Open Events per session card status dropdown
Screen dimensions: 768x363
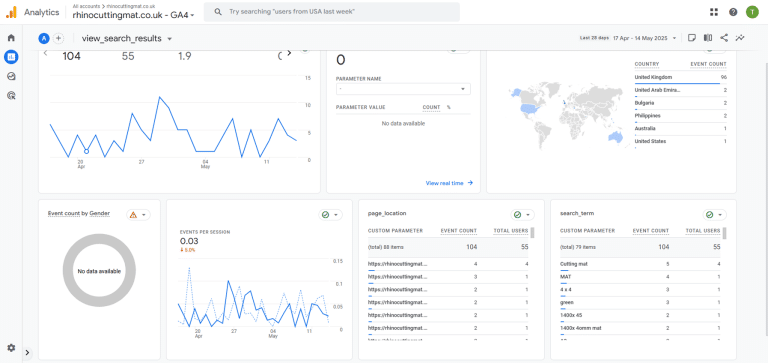[x=331, y=215]
